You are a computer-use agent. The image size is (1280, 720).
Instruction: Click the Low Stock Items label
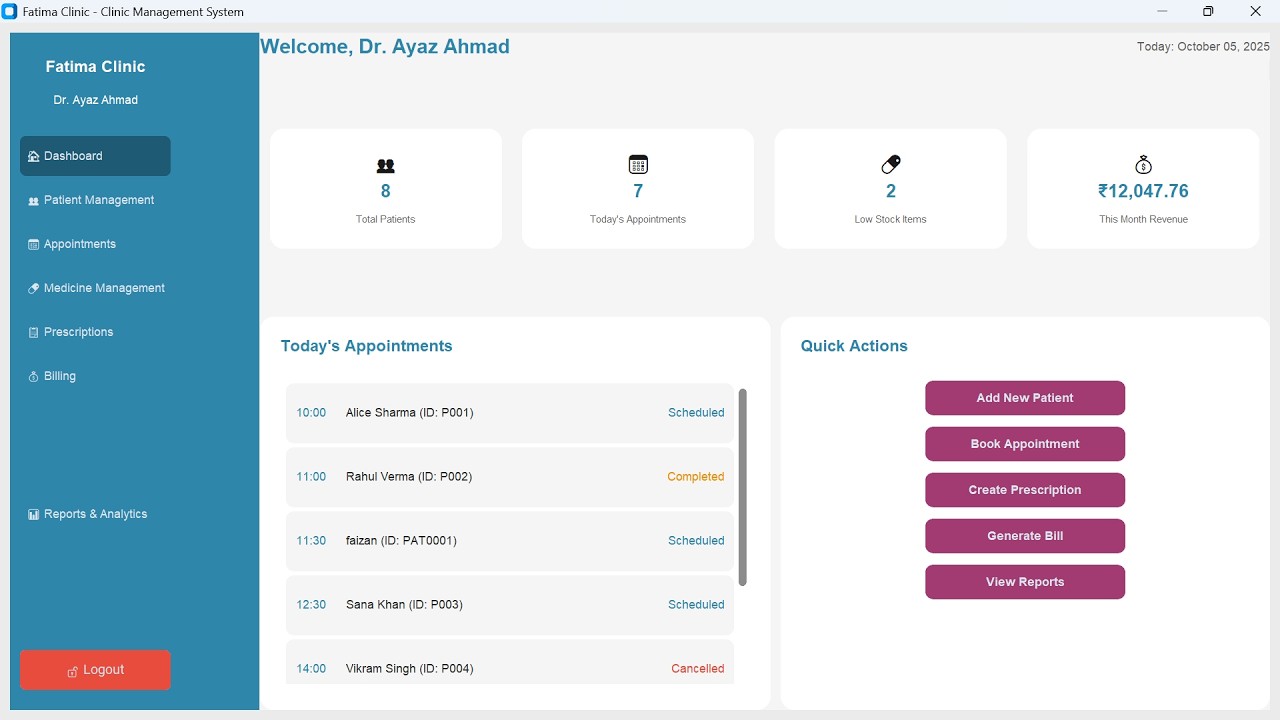(891, 219)
